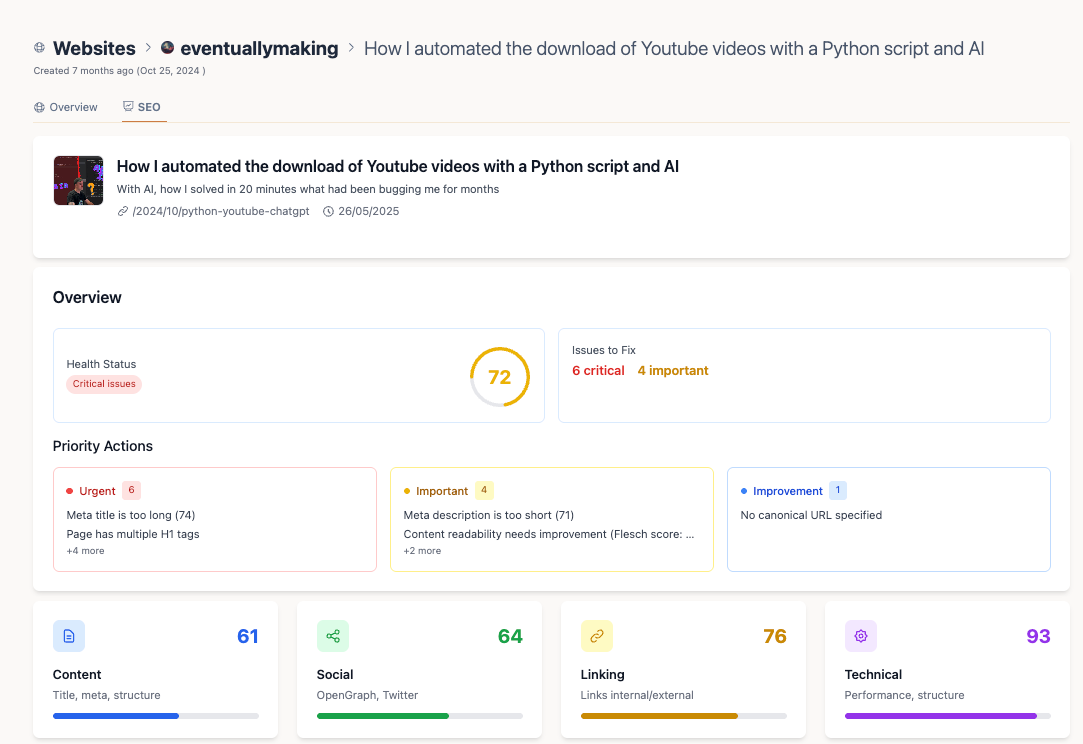Click the '6 critical' issues count

(598, 371)
